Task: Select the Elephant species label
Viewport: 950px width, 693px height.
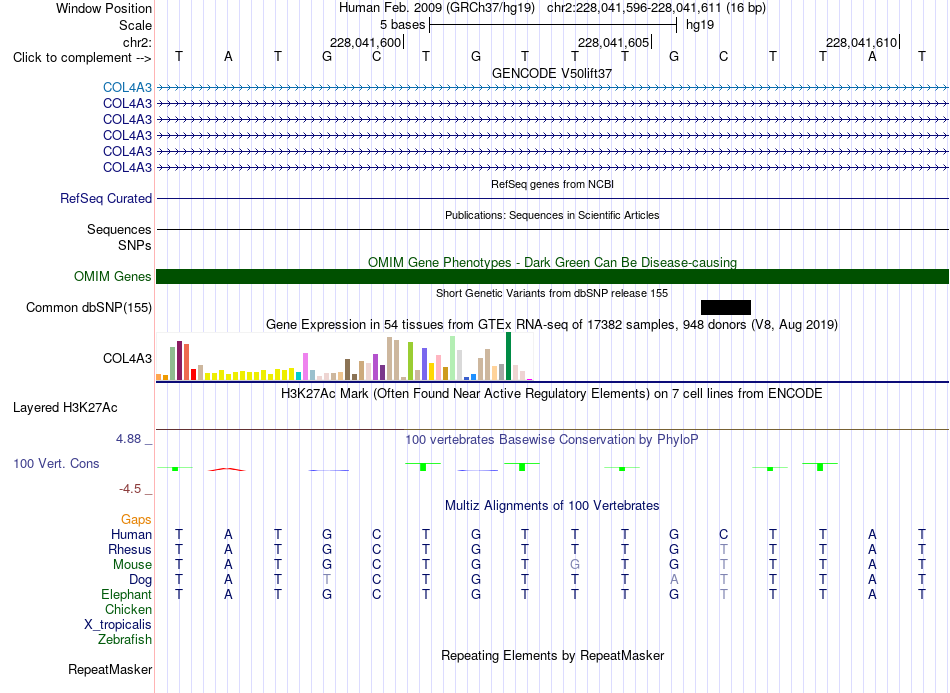Action: click(x=127, y=595)
